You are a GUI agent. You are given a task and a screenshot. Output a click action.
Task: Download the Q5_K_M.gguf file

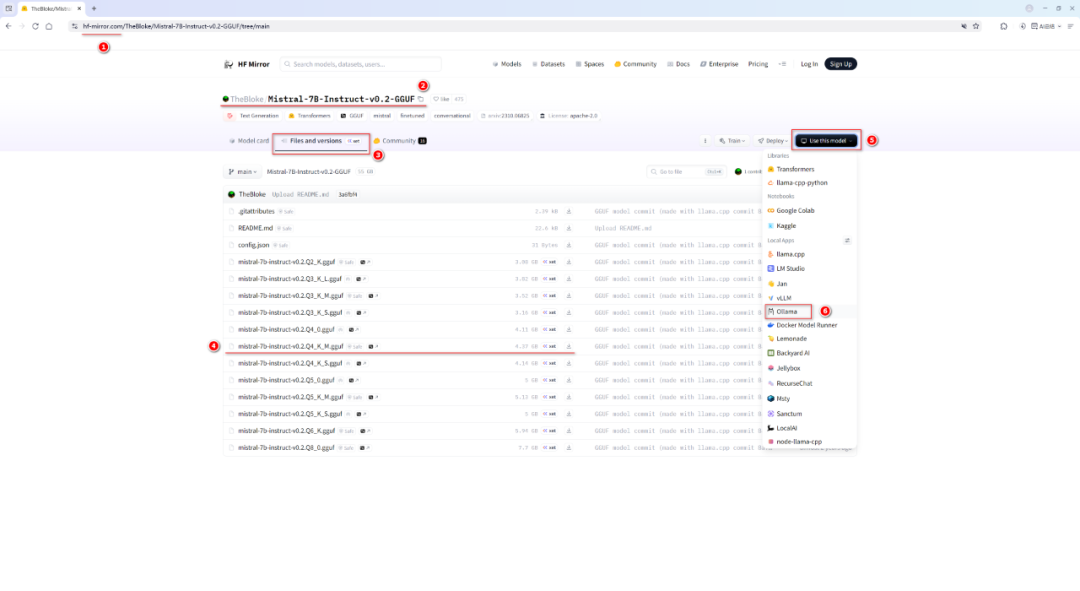[x=569, y=397]
